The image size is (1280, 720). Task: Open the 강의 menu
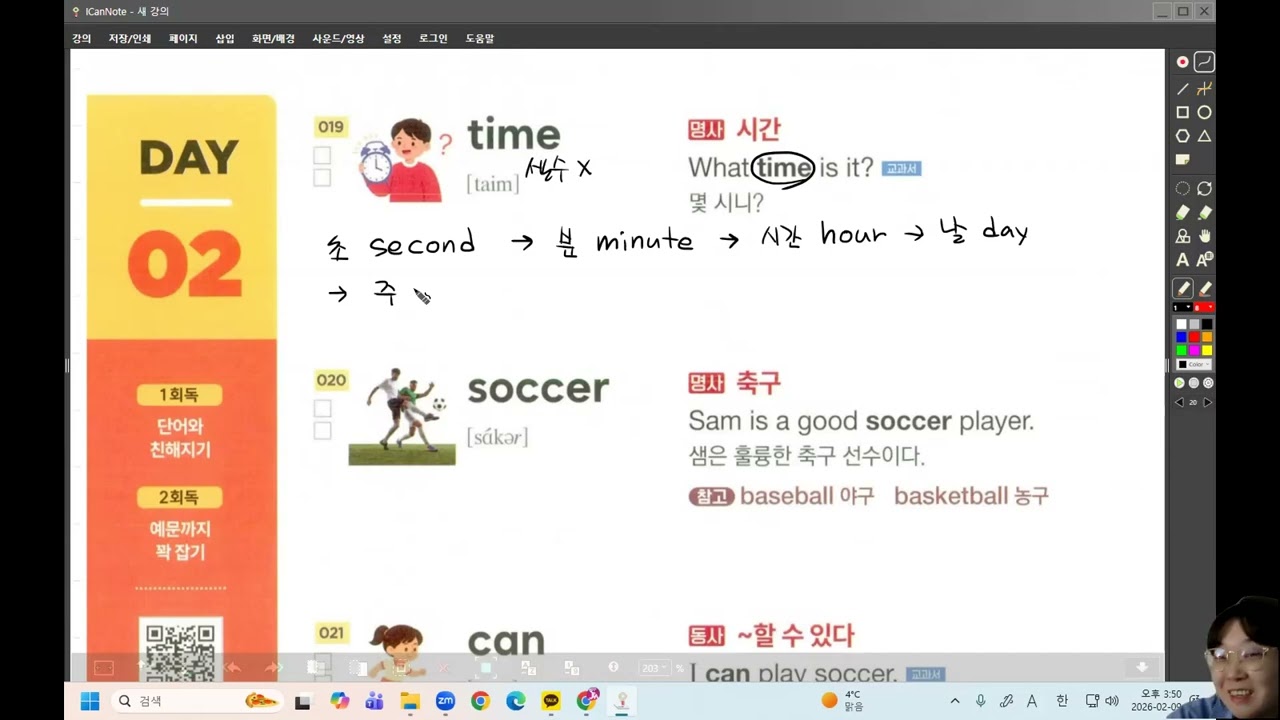[x=82, y=39]
